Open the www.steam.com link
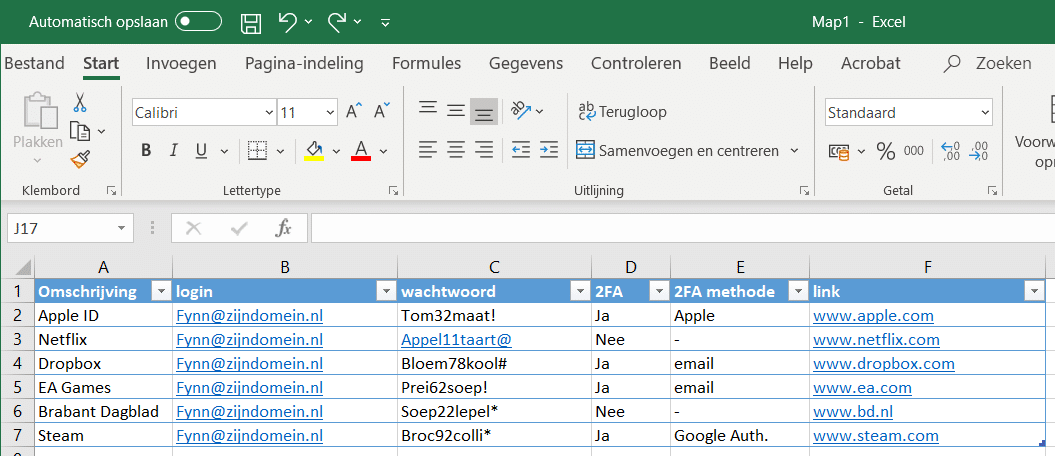Viewport: 1055px width, 456px height. point(875,436)
